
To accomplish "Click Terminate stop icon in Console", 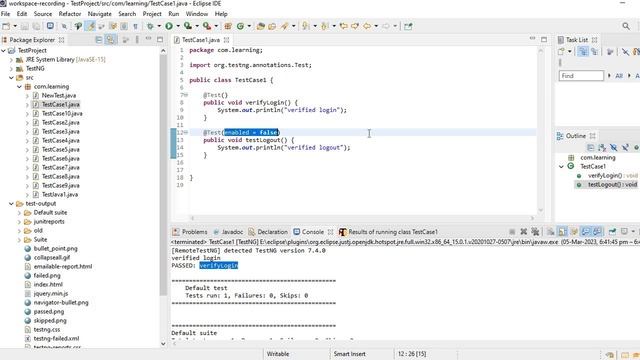I will tap(512, 231).
